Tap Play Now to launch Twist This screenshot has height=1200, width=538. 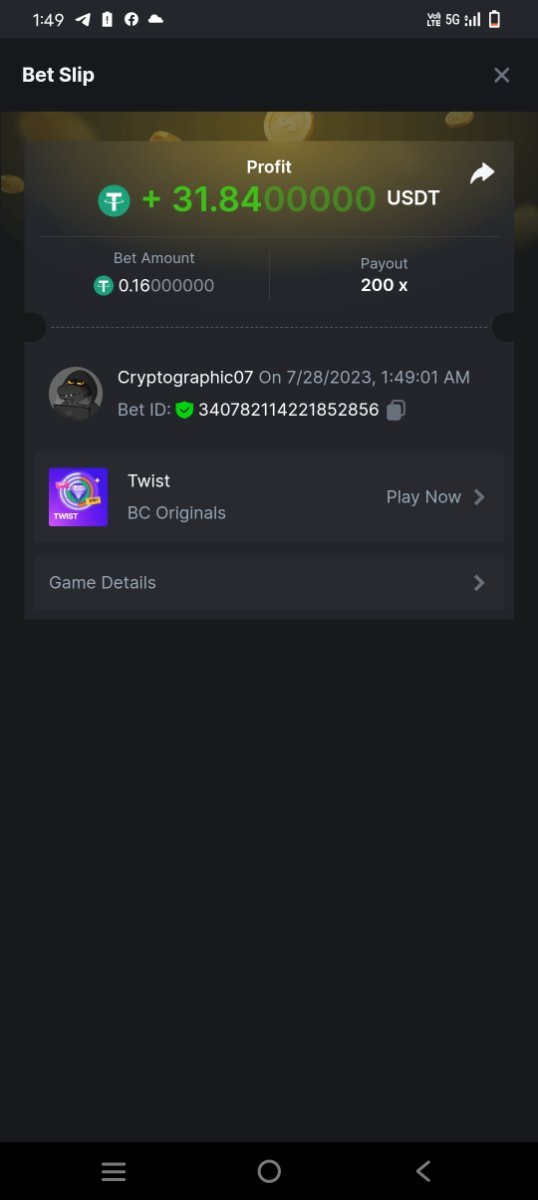point(423,497)
